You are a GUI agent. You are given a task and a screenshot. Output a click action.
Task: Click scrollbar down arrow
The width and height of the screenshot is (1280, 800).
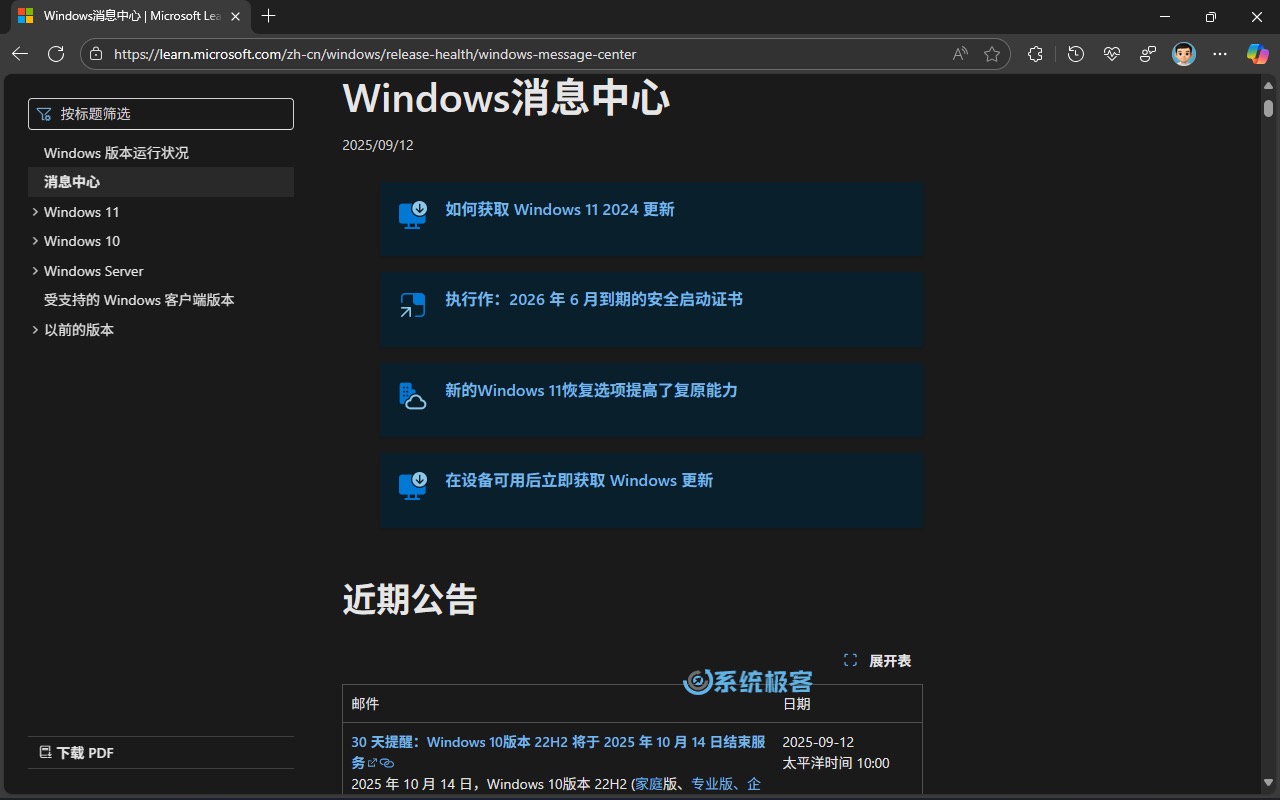pos(1268,782)
